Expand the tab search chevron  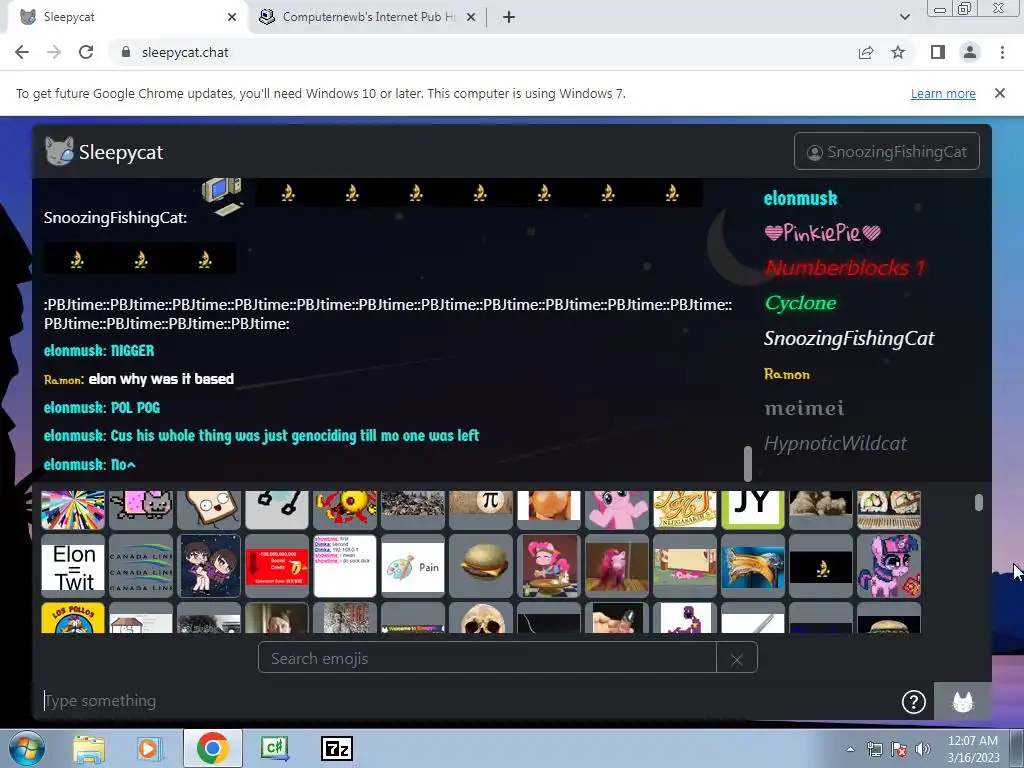[x=904, y=17]
